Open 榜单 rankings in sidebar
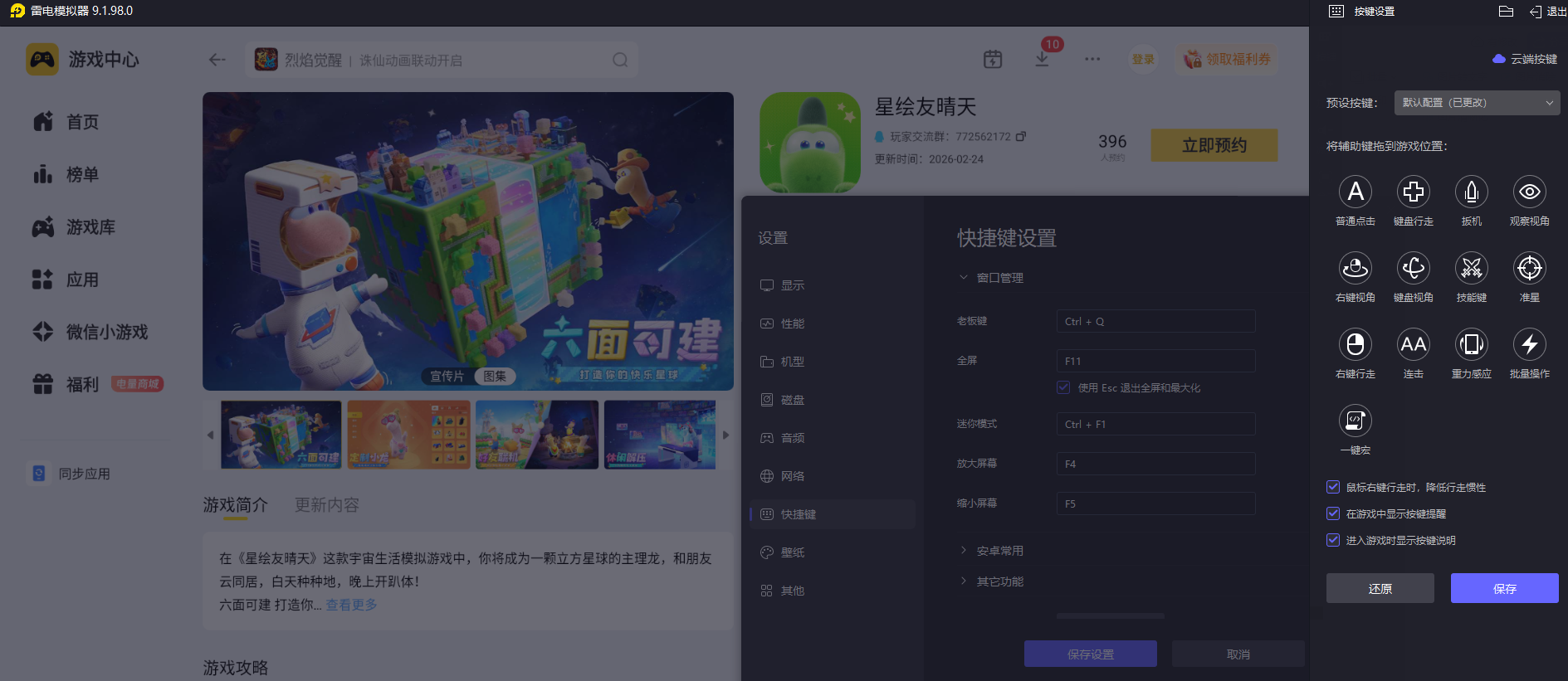The image size is (1568, 681). pyautogui.click(x=66, y=174)
